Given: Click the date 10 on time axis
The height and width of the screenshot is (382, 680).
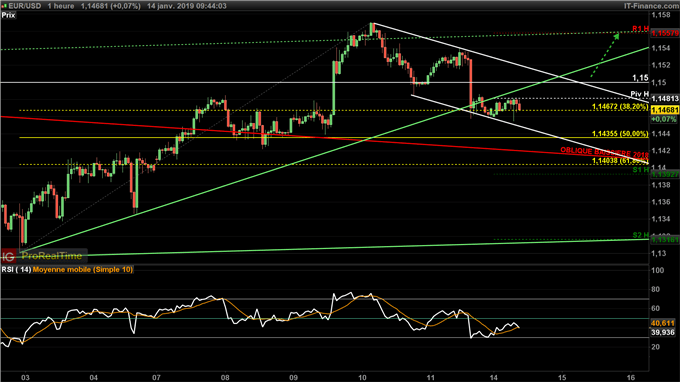Looking at the screenshot, I should [x=363, y=377].
